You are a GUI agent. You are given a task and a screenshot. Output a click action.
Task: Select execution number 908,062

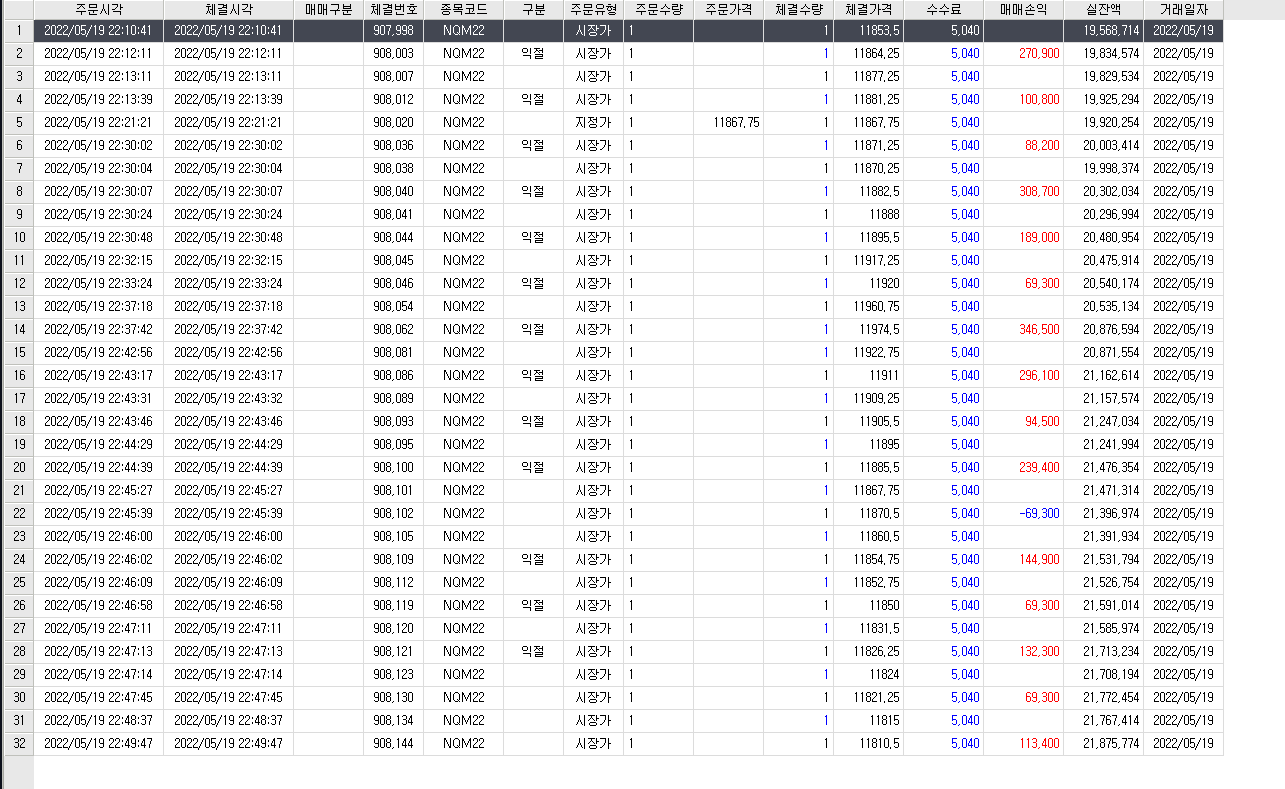(x=393, y=329)
